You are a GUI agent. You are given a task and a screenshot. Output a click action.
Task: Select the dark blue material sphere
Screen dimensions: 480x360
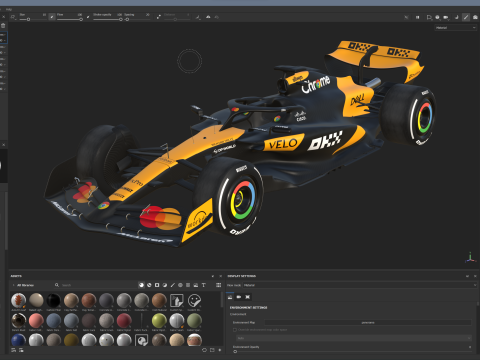pos(19,340)
